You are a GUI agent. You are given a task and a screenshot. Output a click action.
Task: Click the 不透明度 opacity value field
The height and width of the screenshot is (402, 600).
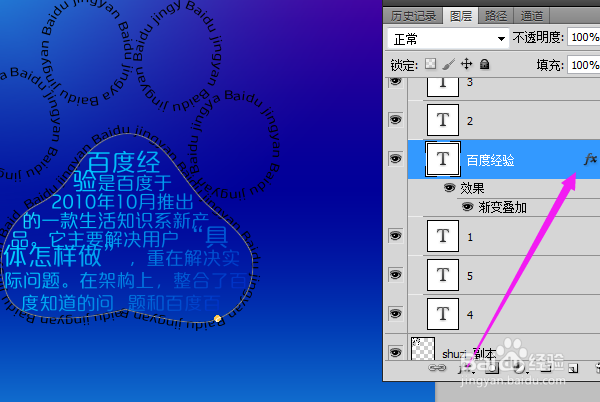coord(584,37)
